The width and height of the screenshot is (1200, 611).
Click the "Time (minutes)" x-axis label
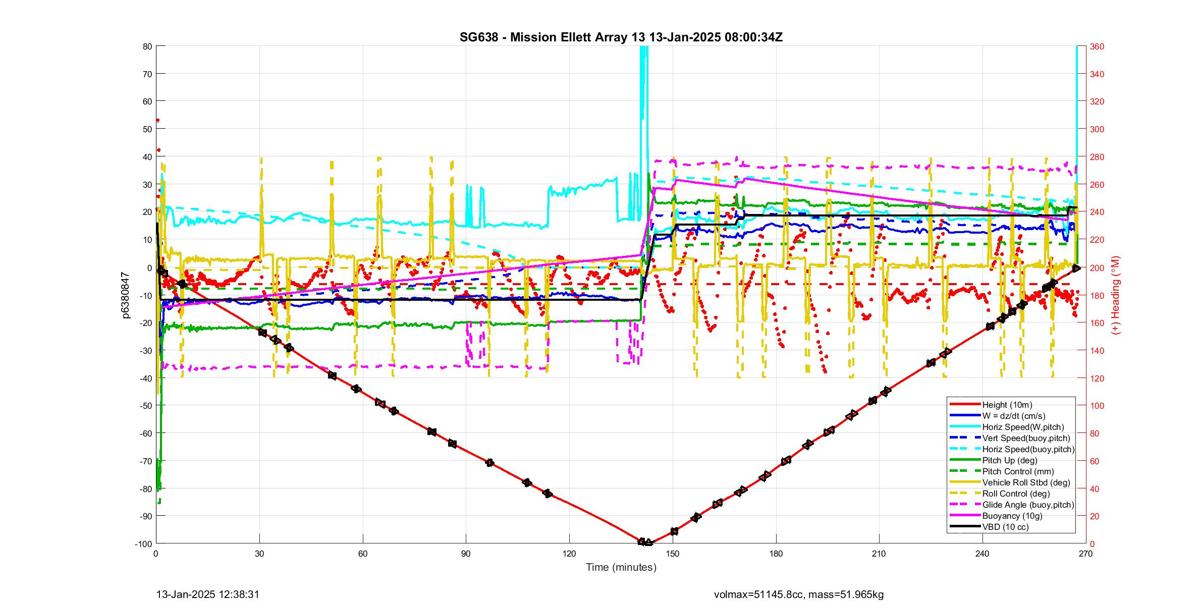tap(620, 567)
